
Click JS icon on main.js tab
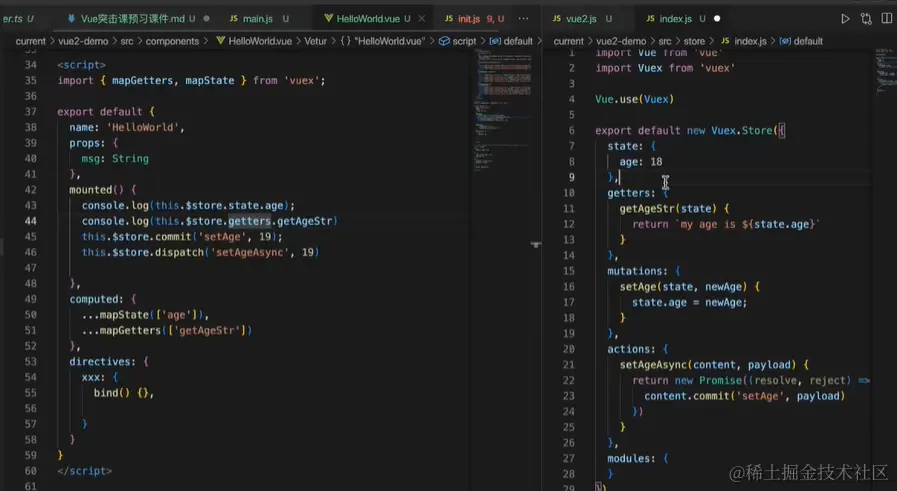(x=234, y=19)
